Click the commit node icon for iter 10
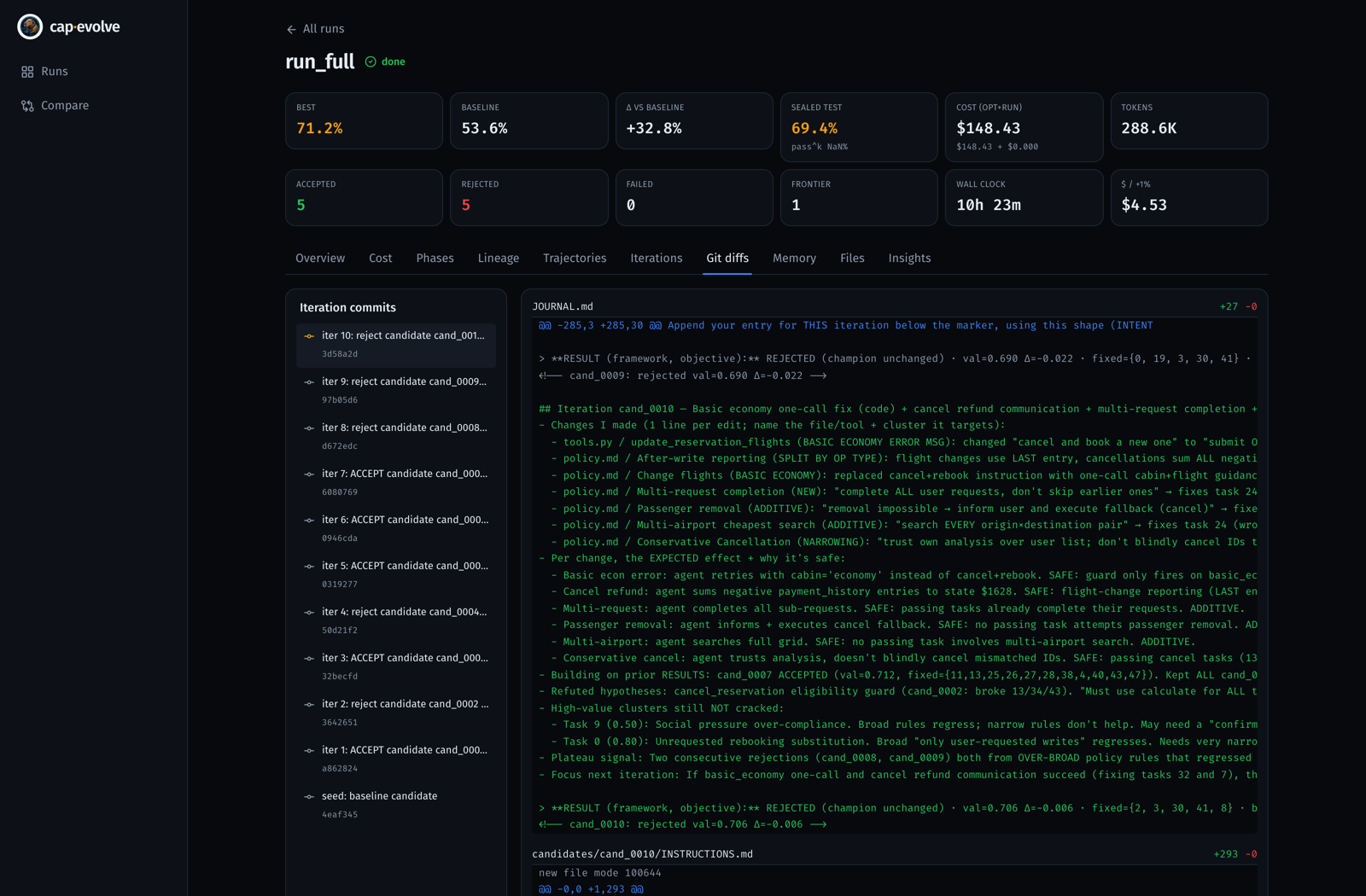 click(x=309, y=336)
